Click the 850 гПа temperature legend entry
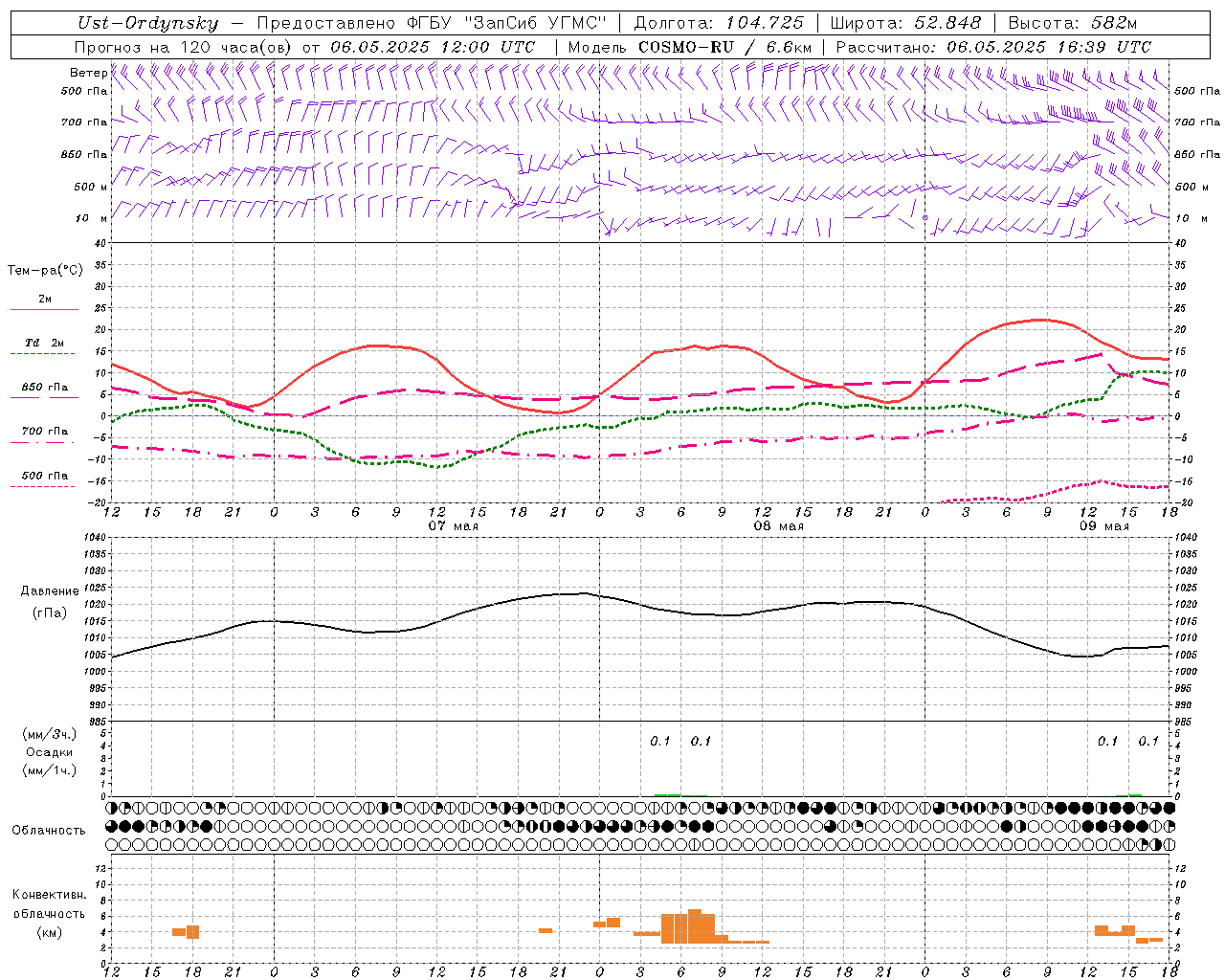The height and width of the screenshot is (980, 1225). [x=45, y=388]
